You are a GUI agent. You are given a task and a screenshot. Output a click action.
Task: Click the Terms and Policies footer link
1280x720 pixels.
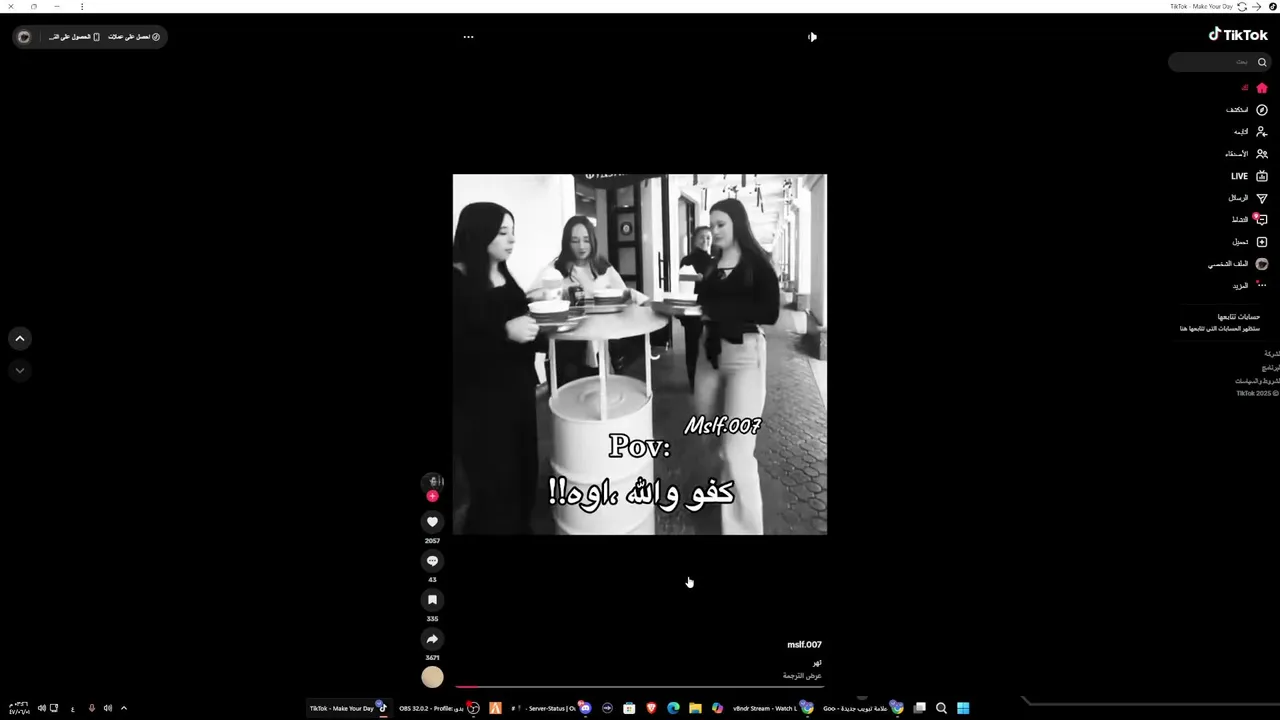tap(1258, 381)
